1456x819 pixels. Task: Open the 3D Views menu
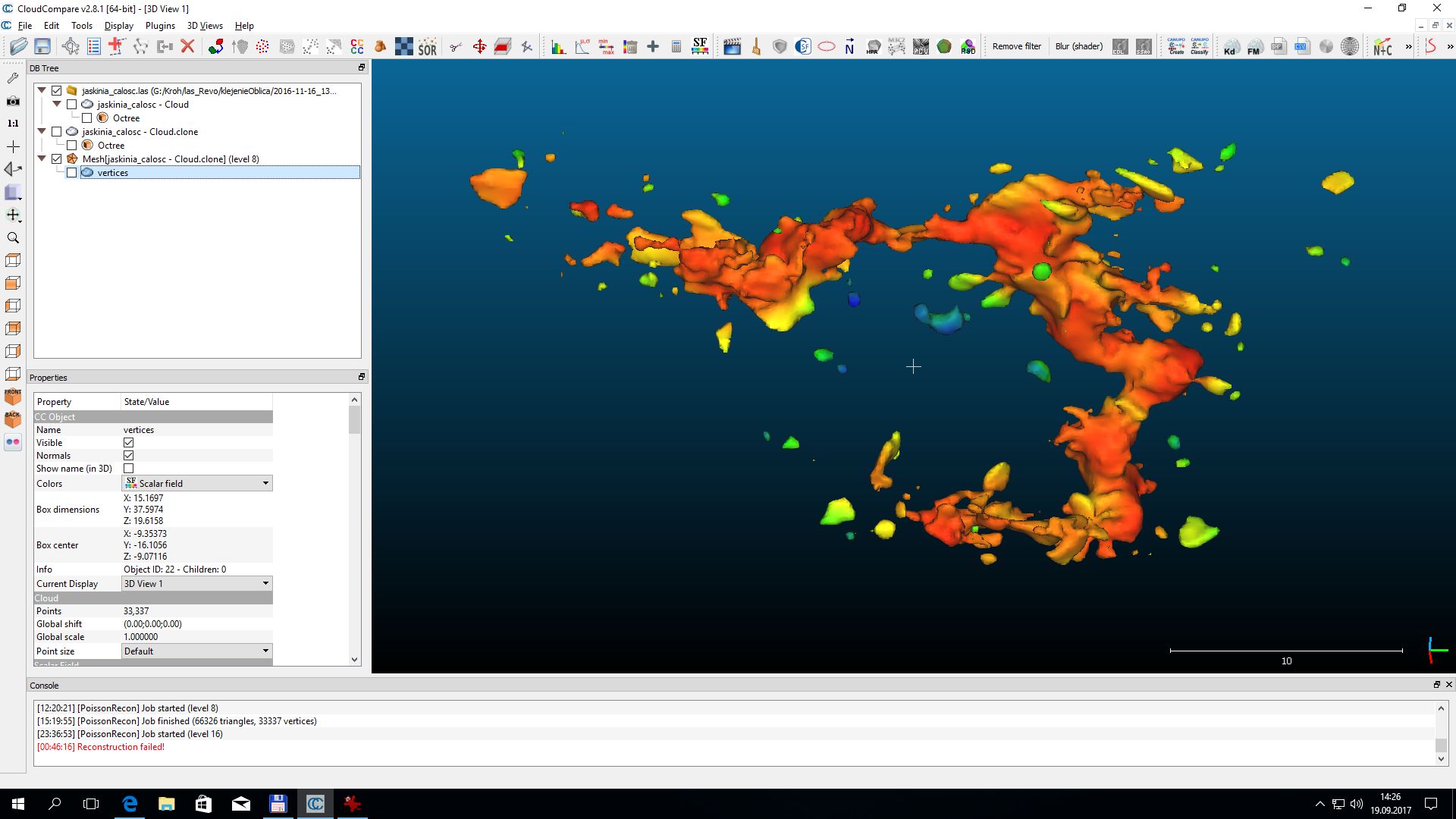pyautogui.click(x=205, y=26)
